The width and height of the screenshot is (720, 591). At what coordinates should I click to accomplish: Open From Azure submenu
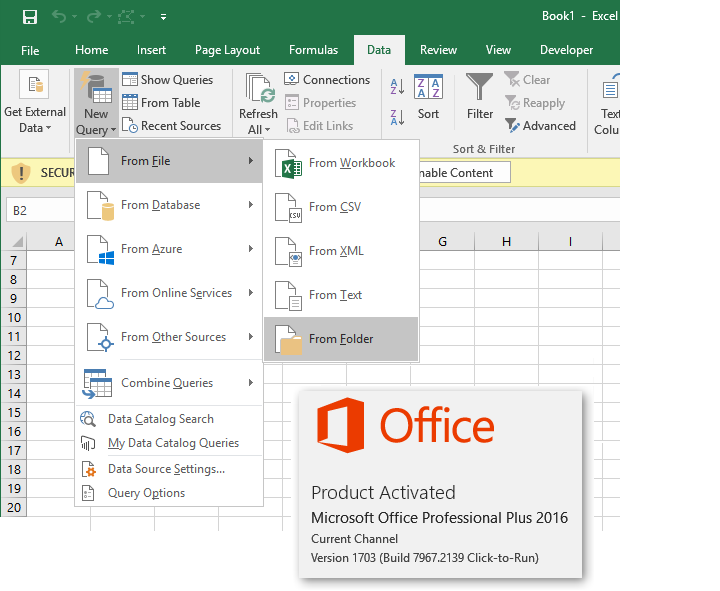169,249
